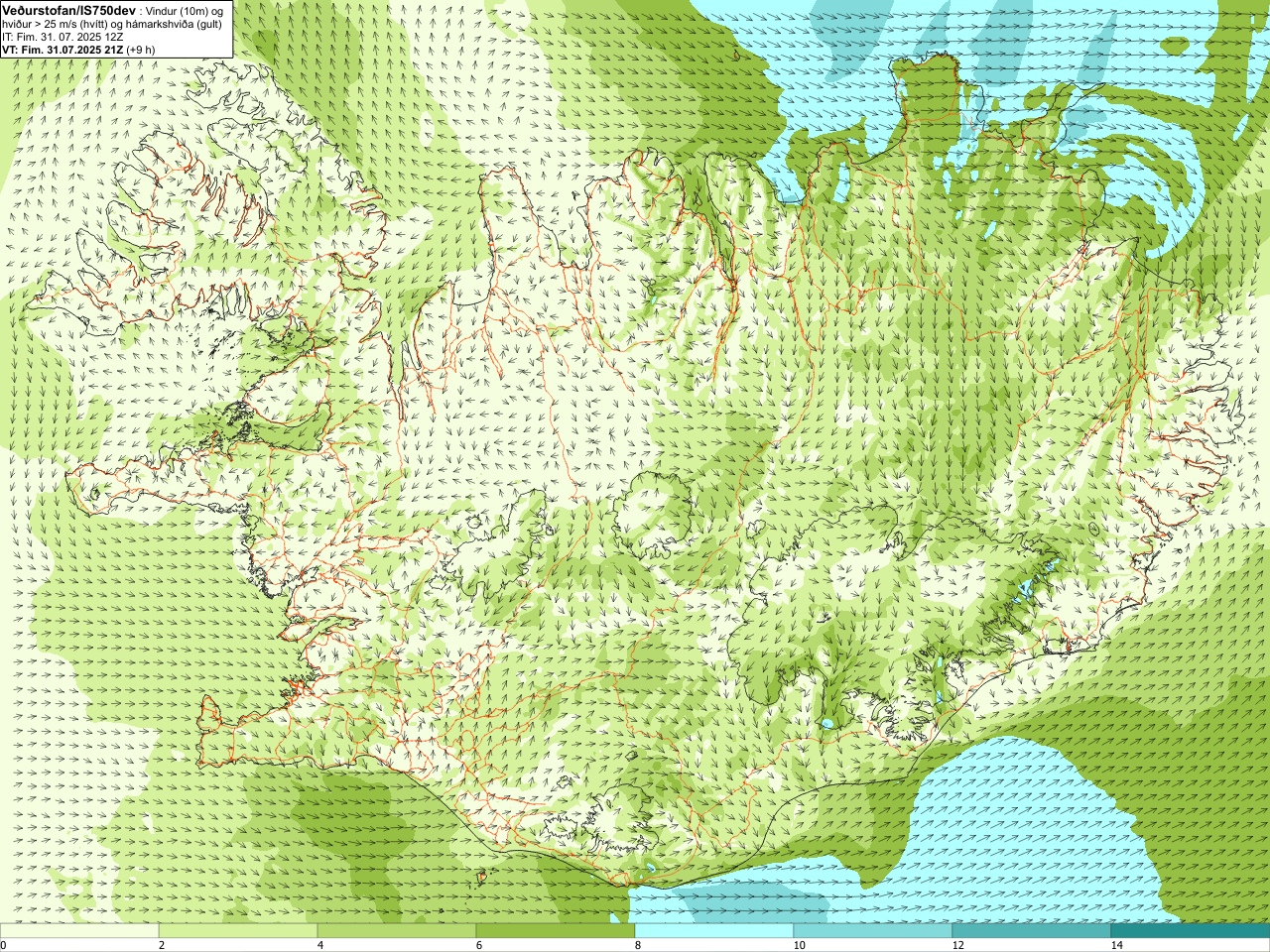The height and width of the screenshot is (952, 1270).
Task: Click the legend scale label '12'
Action: [x=957, y=945]
